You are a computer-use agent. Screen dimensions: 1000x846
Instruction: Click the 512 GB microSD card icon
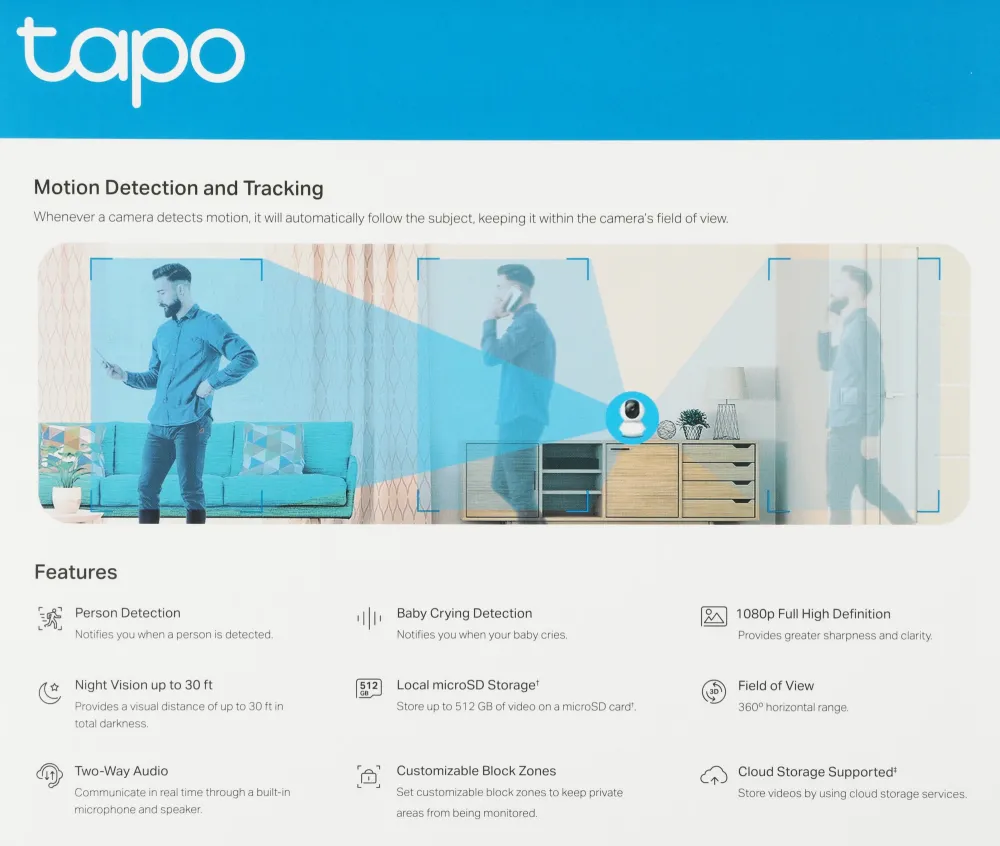tap(369, 689)
